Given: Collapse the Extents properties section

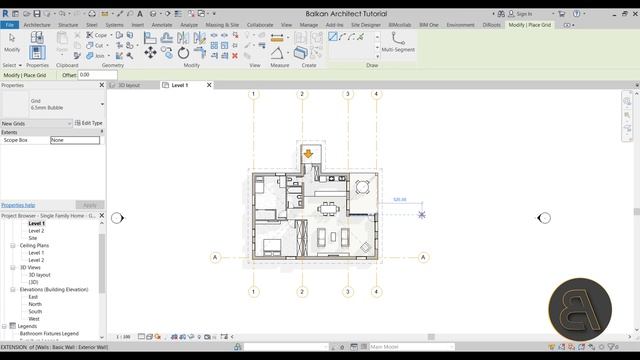Looking at the screenshot, I should [x=102, y=132].
